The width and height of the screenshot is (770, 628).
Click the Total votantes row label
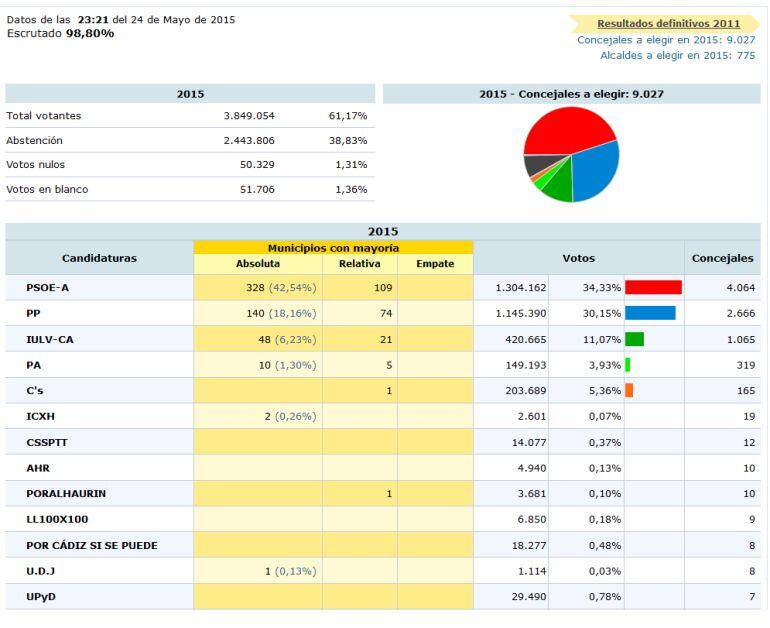tap(44, 116)
